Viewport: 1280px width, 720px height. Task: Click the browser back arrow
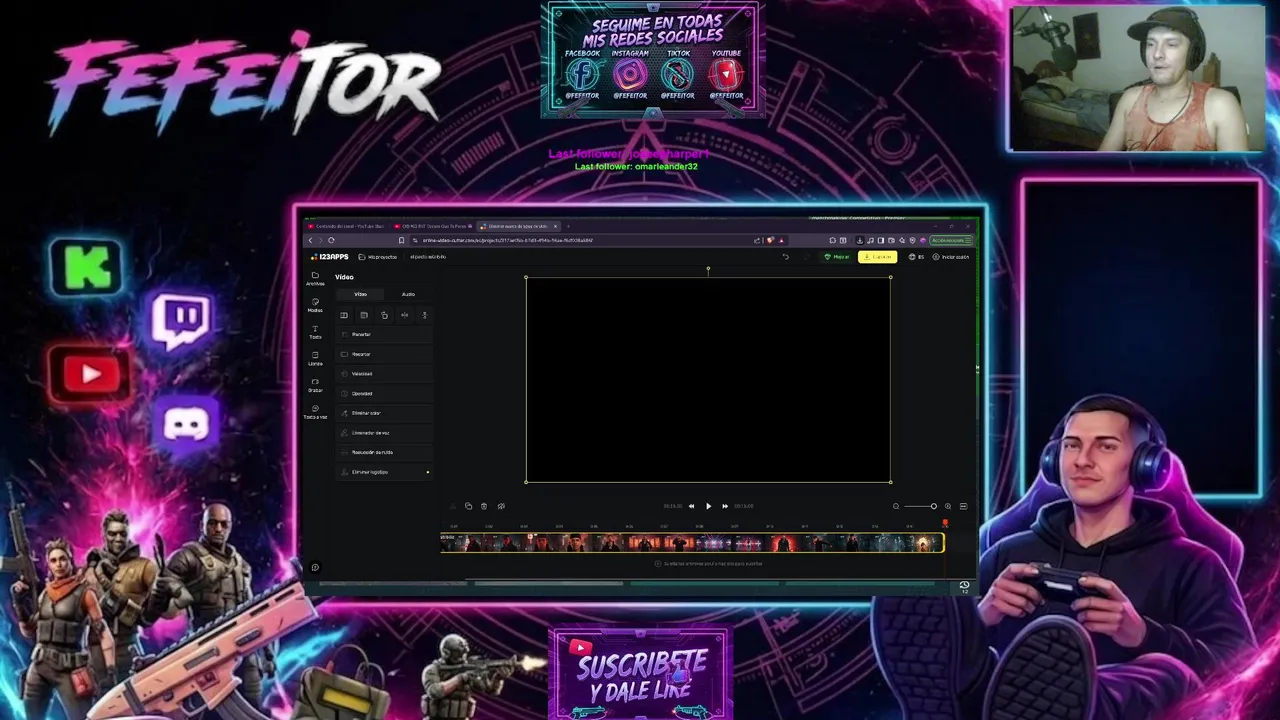pyautogui.click(x=310, y=240)
